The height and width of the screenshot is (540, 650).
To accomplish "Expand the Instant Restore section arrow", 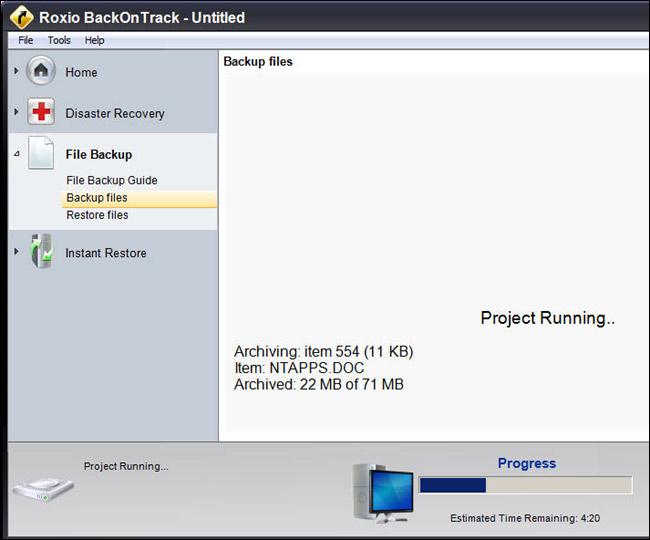I will point(16,251).
